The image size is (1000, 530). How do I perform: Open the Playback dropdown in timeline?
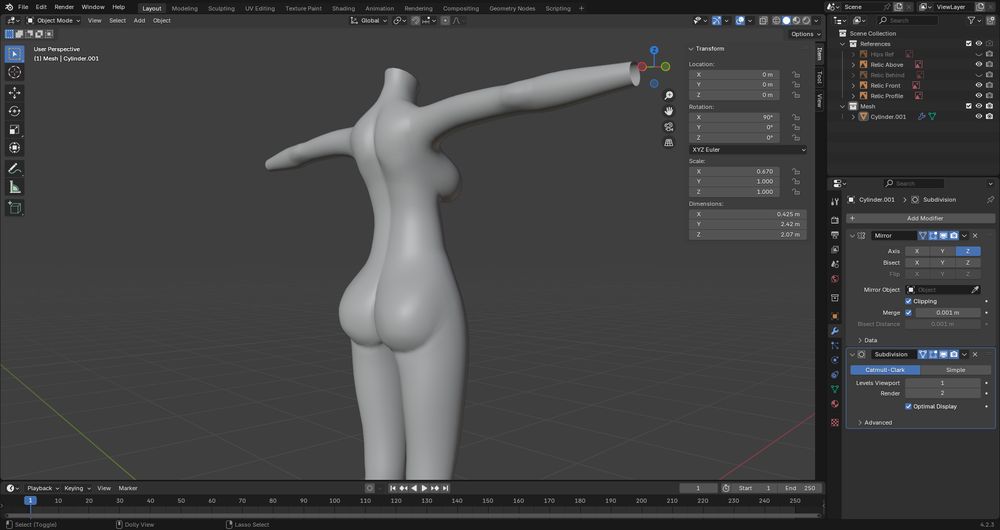[42, 488]
